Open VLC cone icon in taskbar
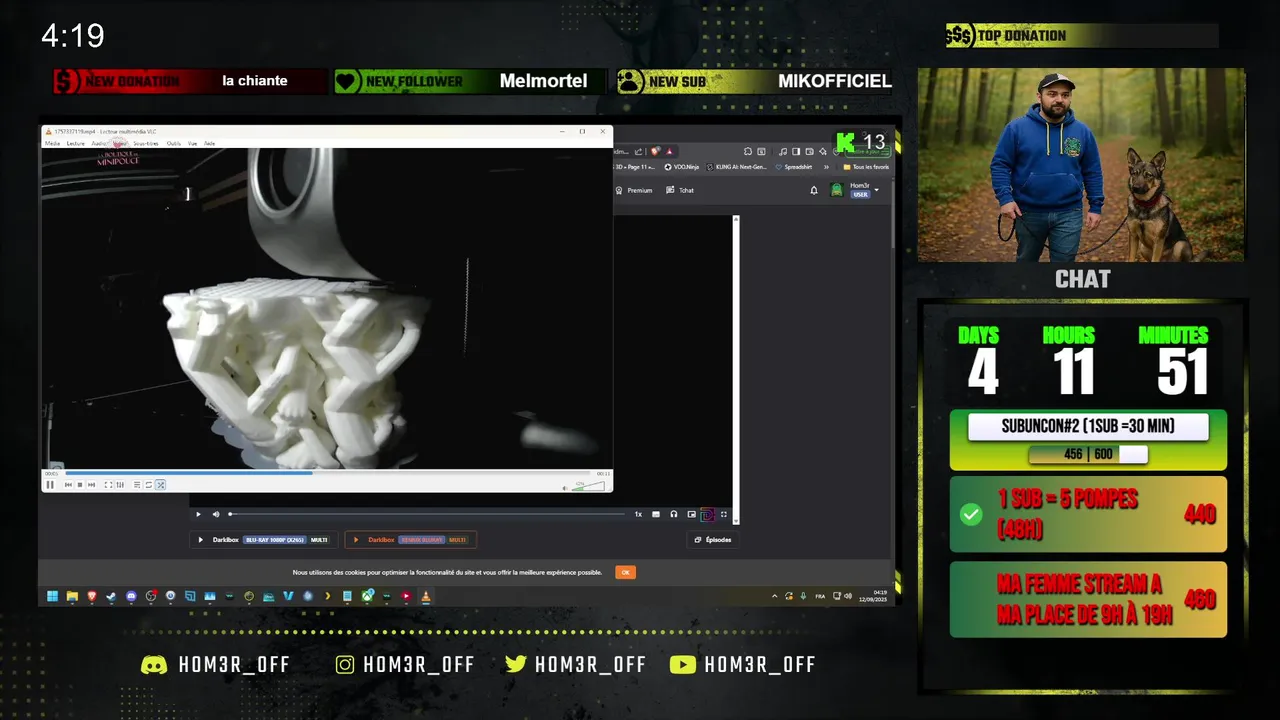 (x=425, y=596)
